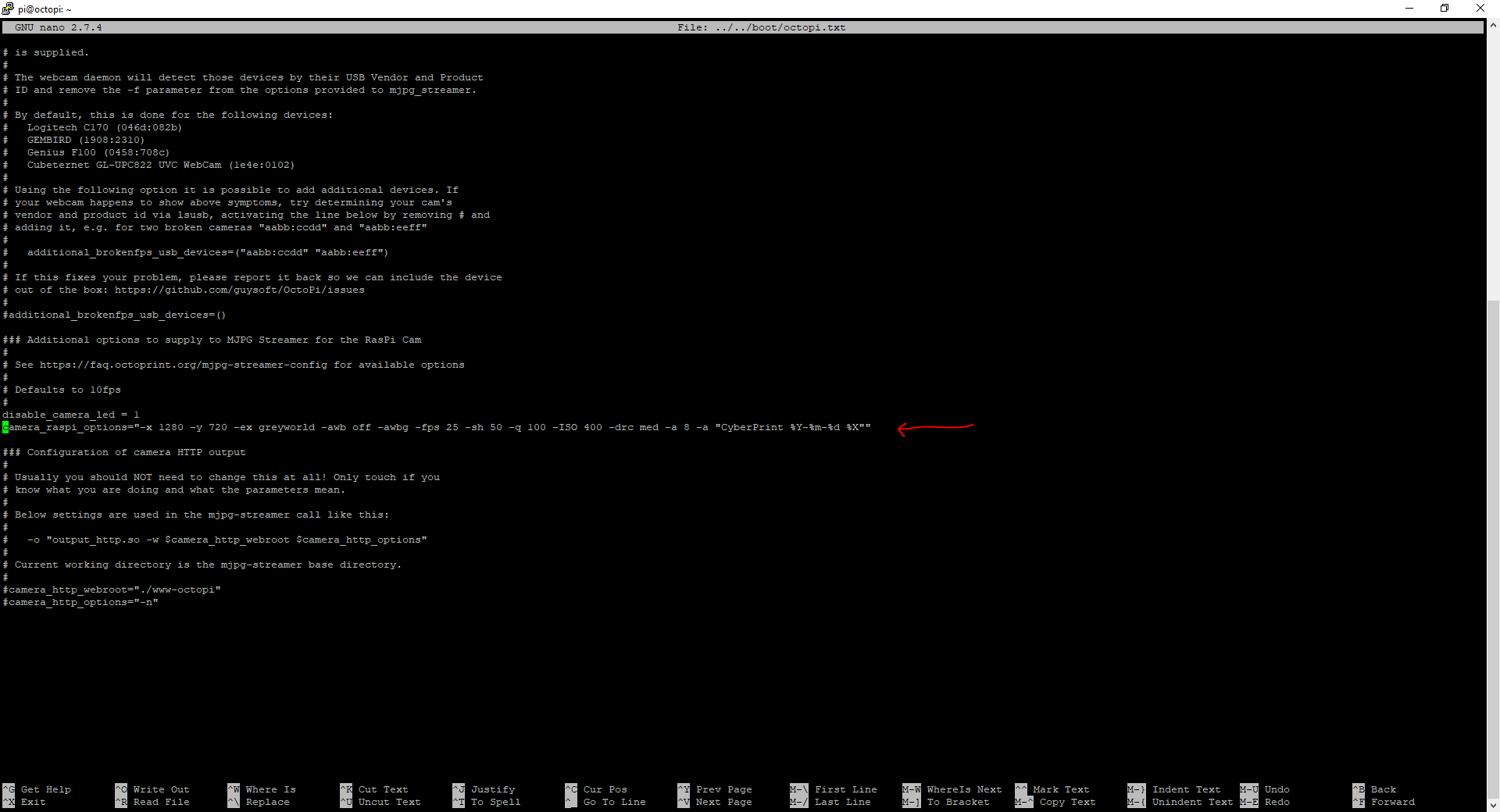1500x812 pixels.
Task: Click the WhereIs Next shortcut
Action: point(952,789)
